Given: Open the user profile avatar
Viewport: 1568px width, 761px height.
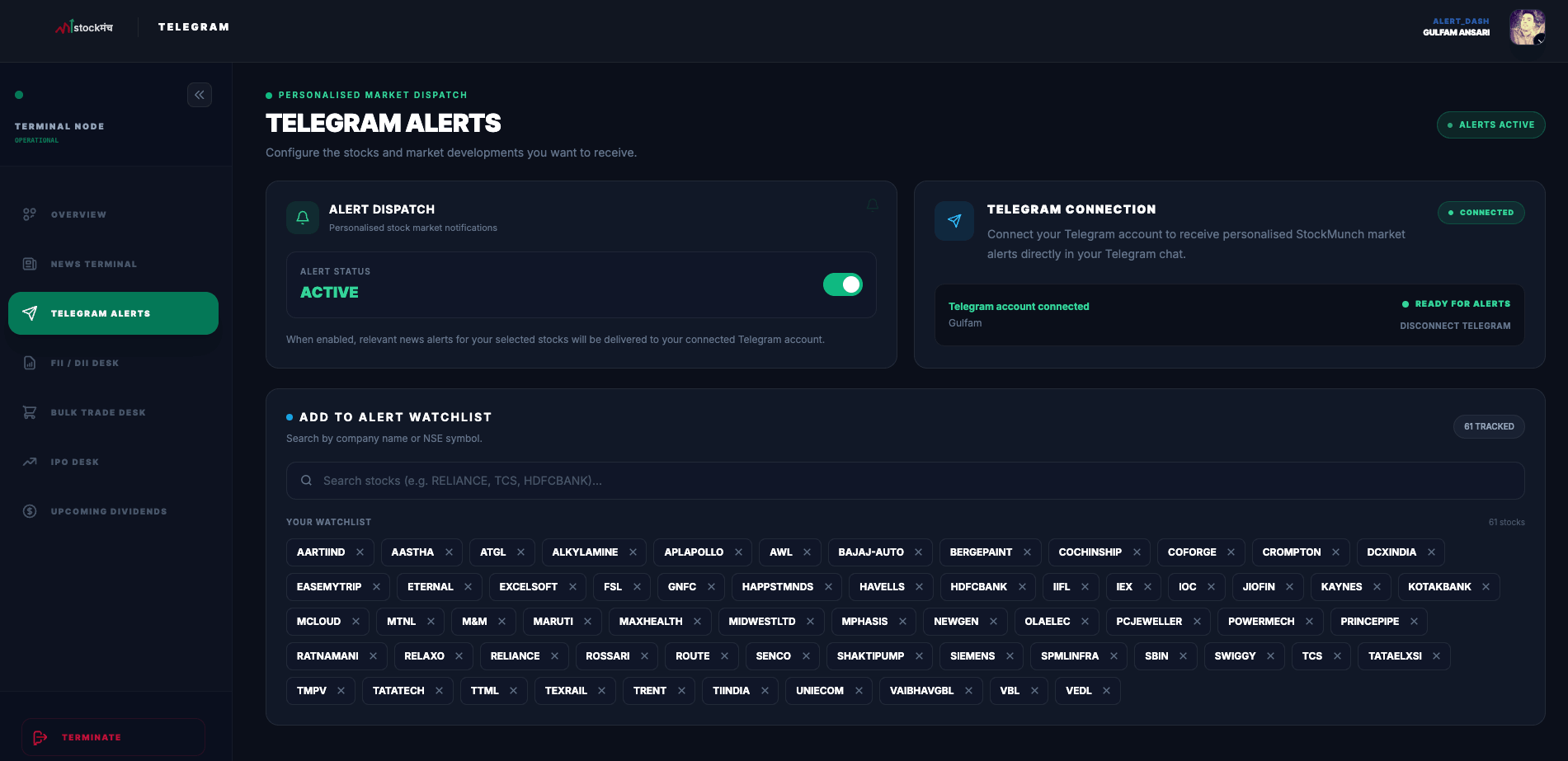Looking at the screenshot, I should 1527,27.
